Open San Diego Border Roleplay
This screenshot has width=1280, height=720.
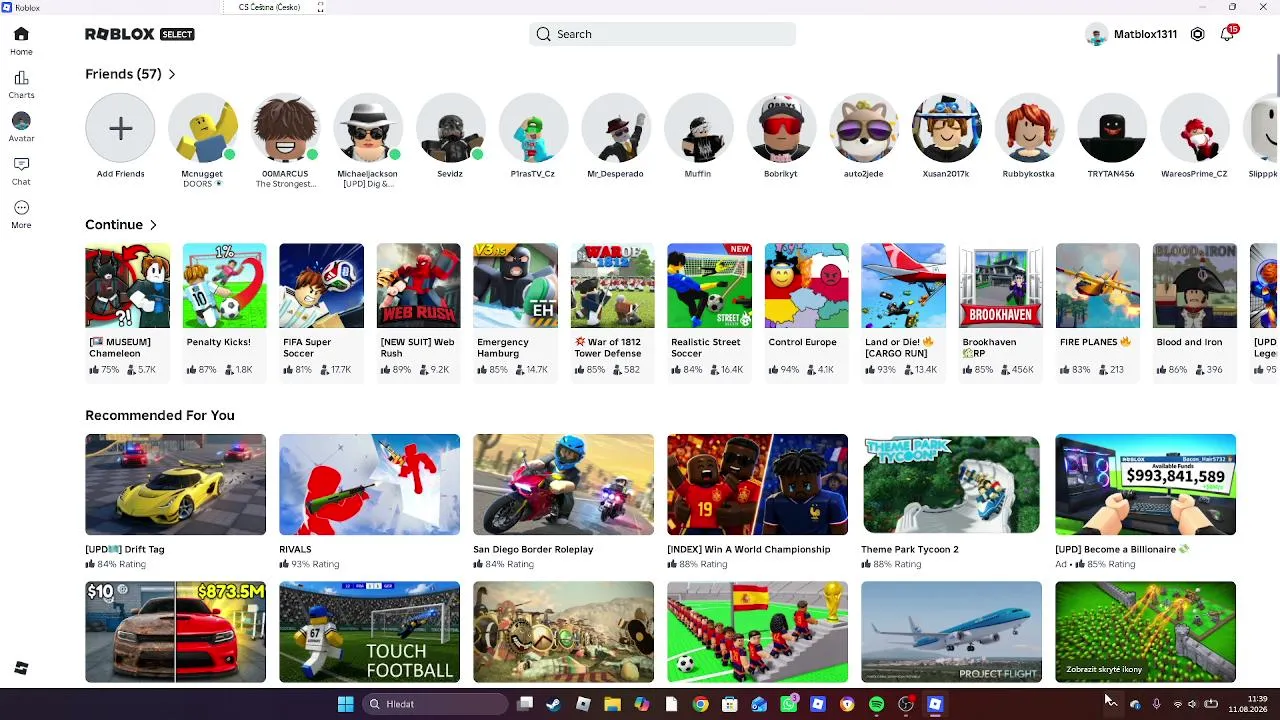click(x=564, y=502)
